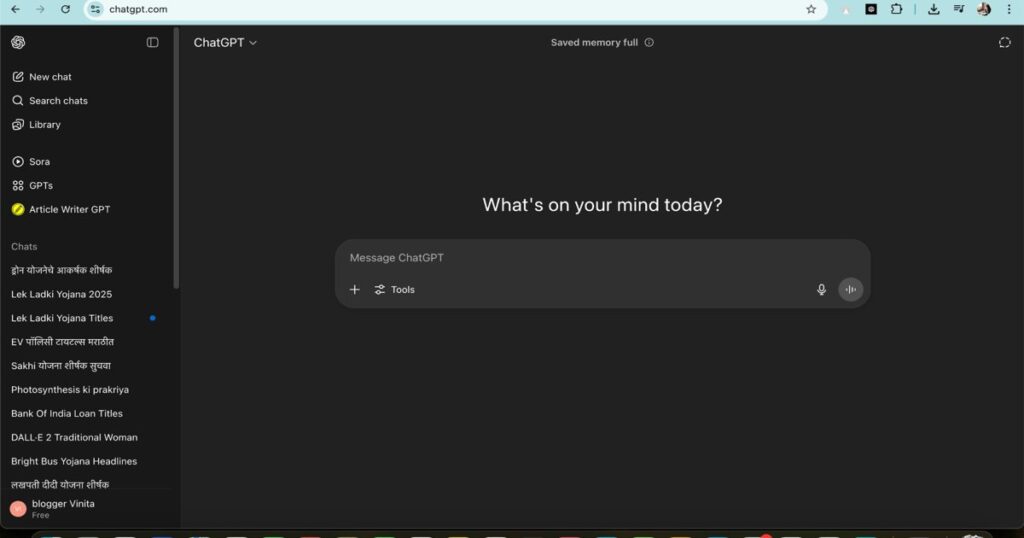Start a New chat
Image resolution: width=1024 pixels, height=538 pixels.
click(42, 76)
